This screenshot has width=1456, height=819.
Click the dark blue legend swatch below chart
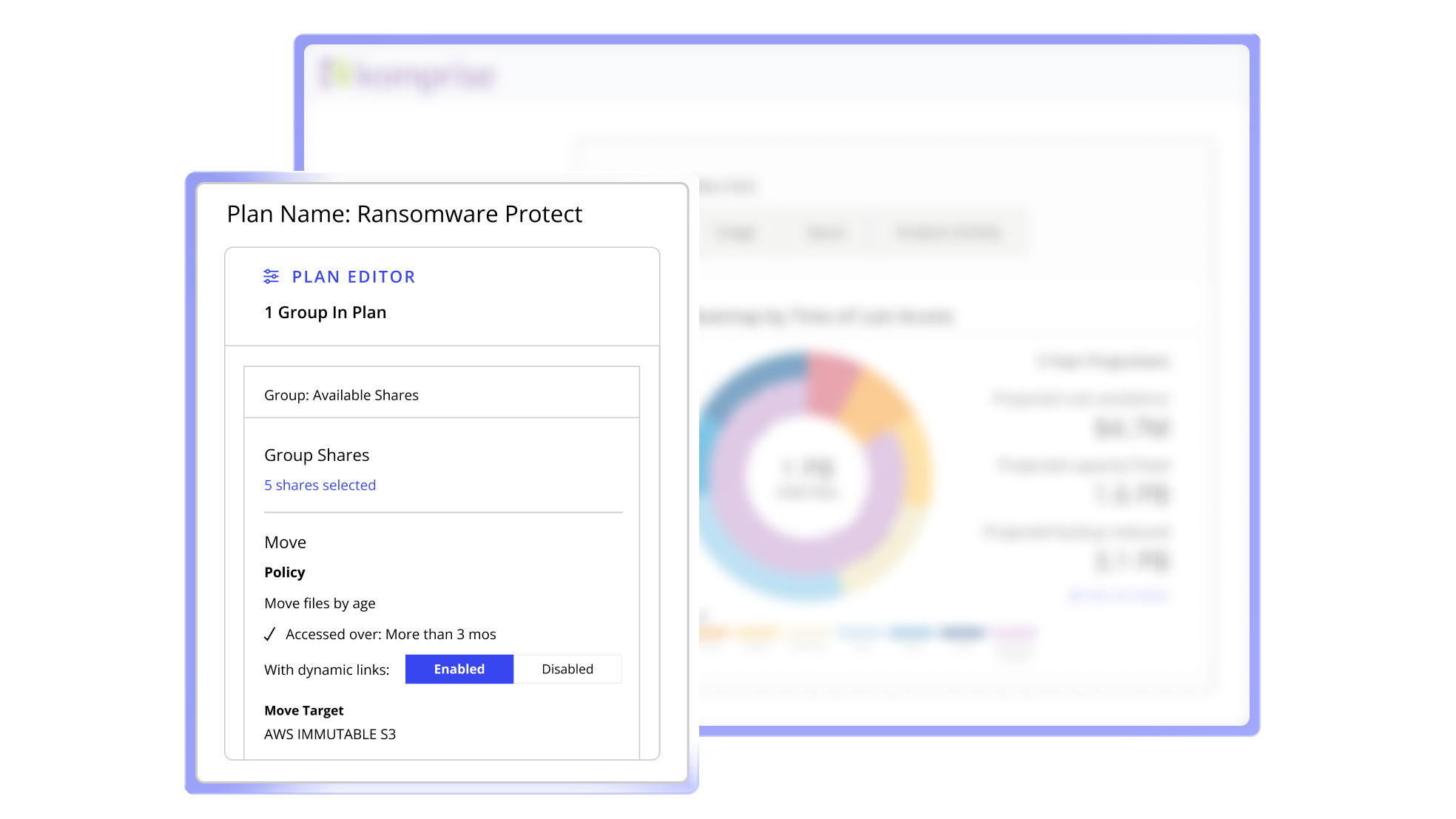(962, 633)
